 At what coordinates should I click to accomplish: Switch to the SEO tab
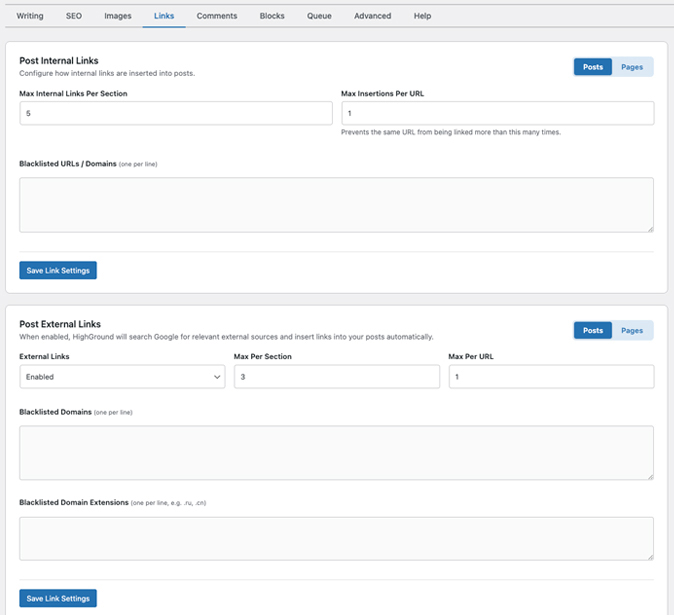(x=74, y=16)
